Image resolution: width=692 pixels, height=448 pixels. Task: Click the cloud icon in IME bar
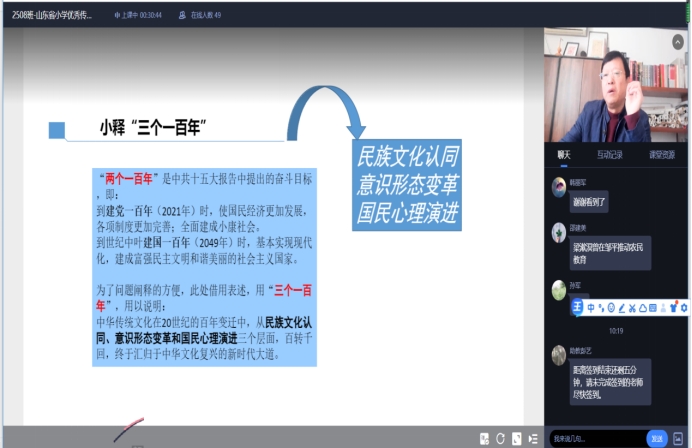coord(643,308)
